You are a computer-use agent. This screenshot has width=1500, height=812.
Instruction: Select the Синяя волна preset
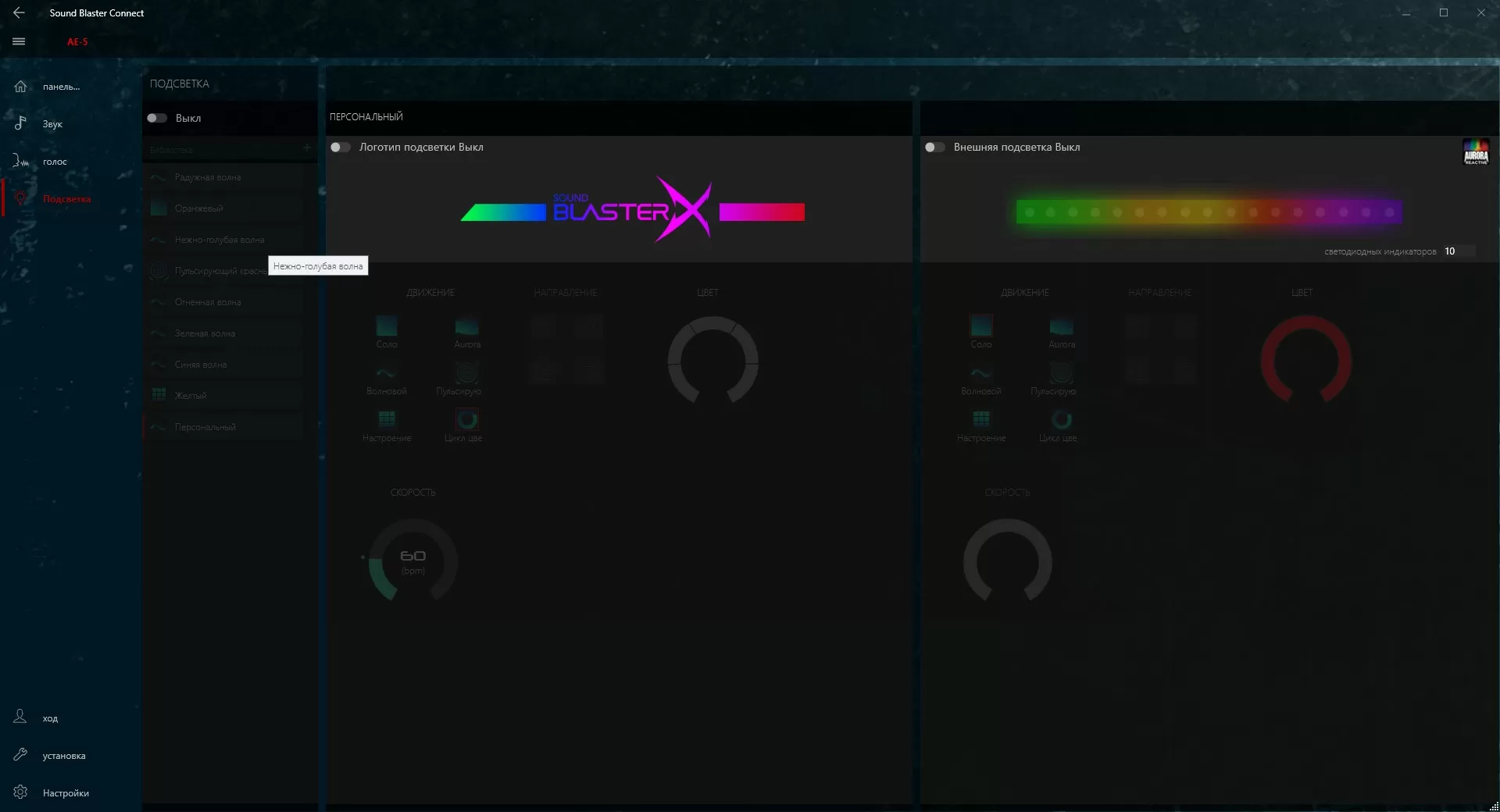coord(225,365)
